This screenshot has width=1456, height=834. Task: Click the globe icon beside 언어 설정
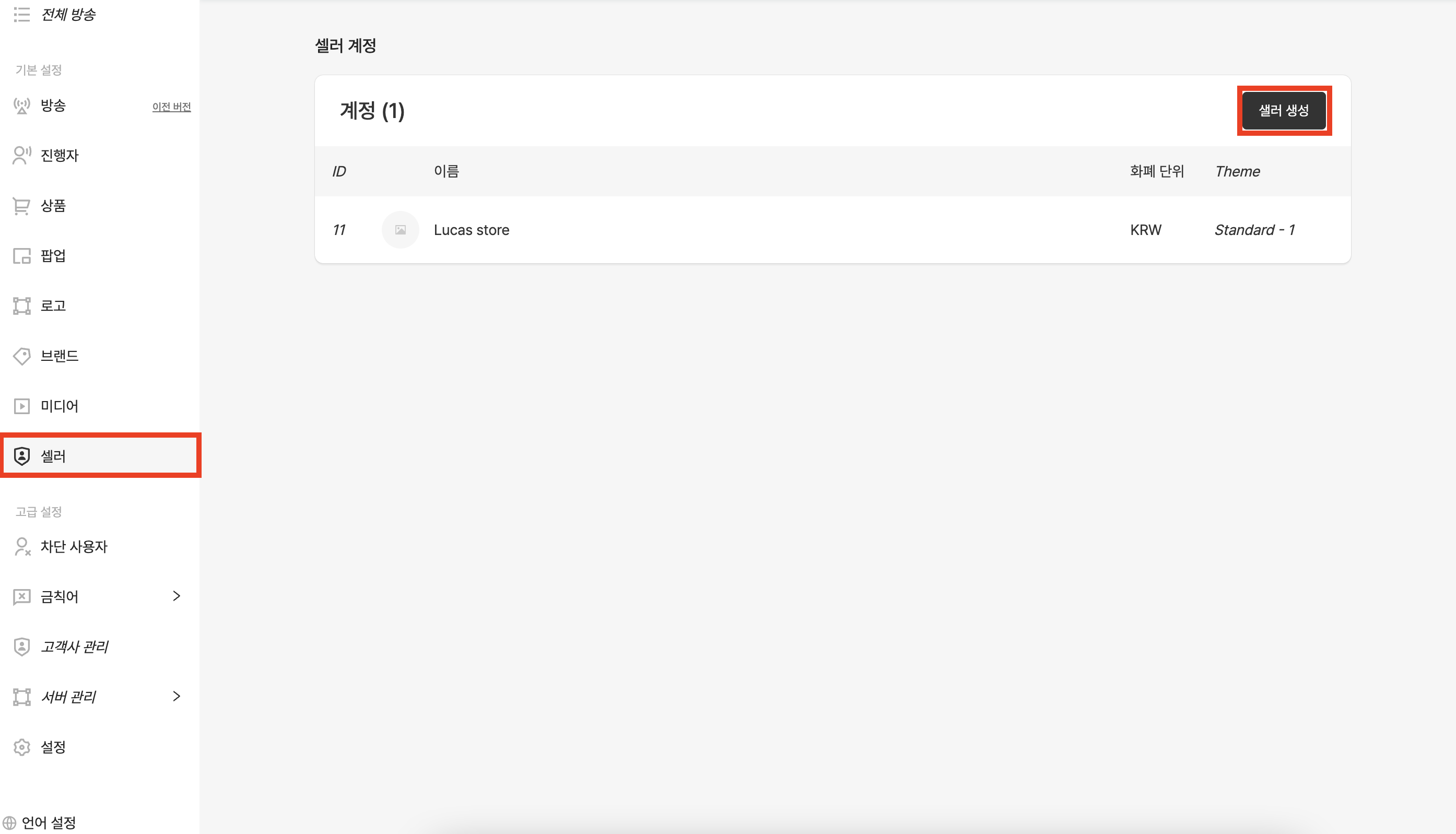9,823
